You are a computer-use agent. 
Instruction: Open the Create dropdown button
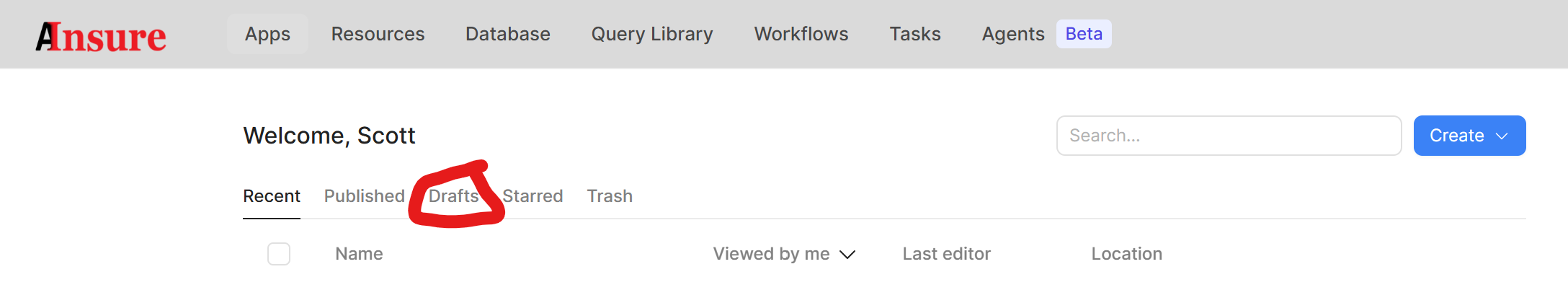point(1469,136)
